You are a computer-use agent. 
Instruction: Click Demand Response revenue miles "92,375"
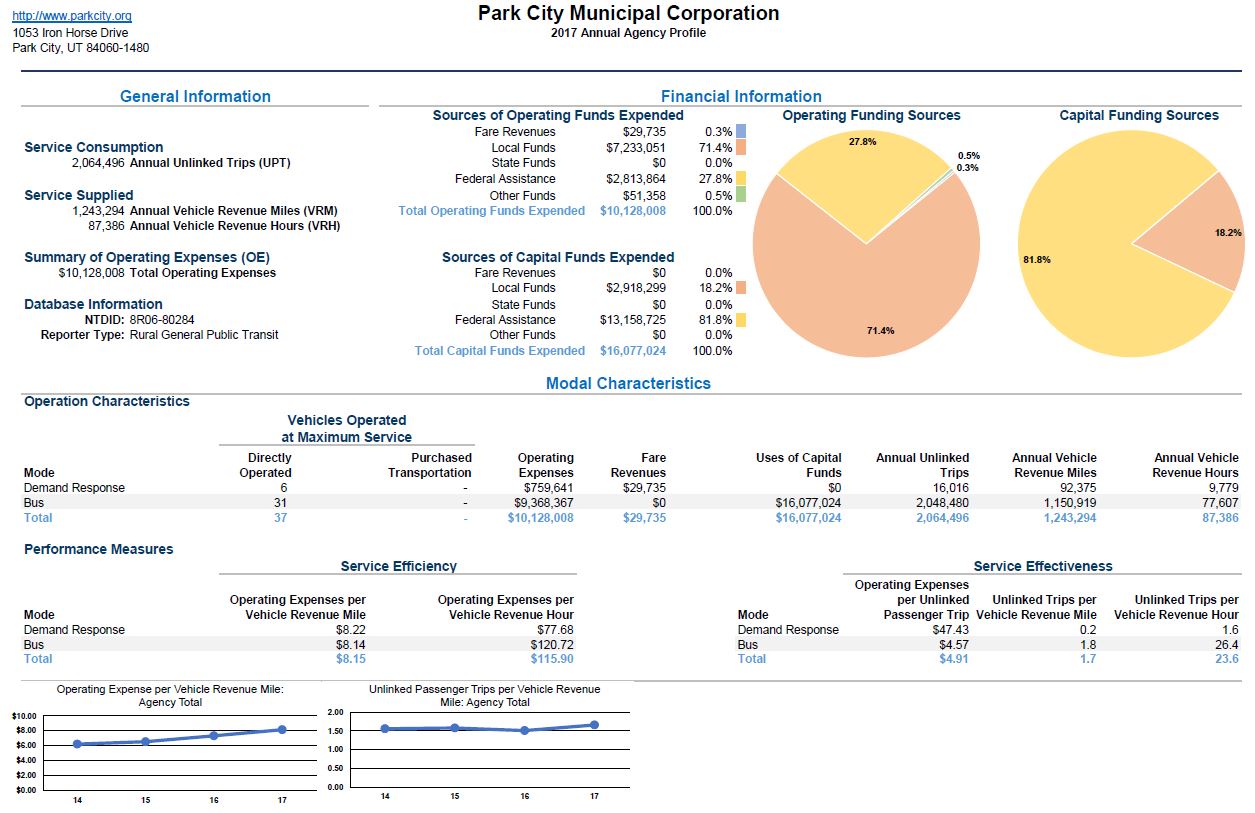pyautogui.click(x=1076, y=488)
